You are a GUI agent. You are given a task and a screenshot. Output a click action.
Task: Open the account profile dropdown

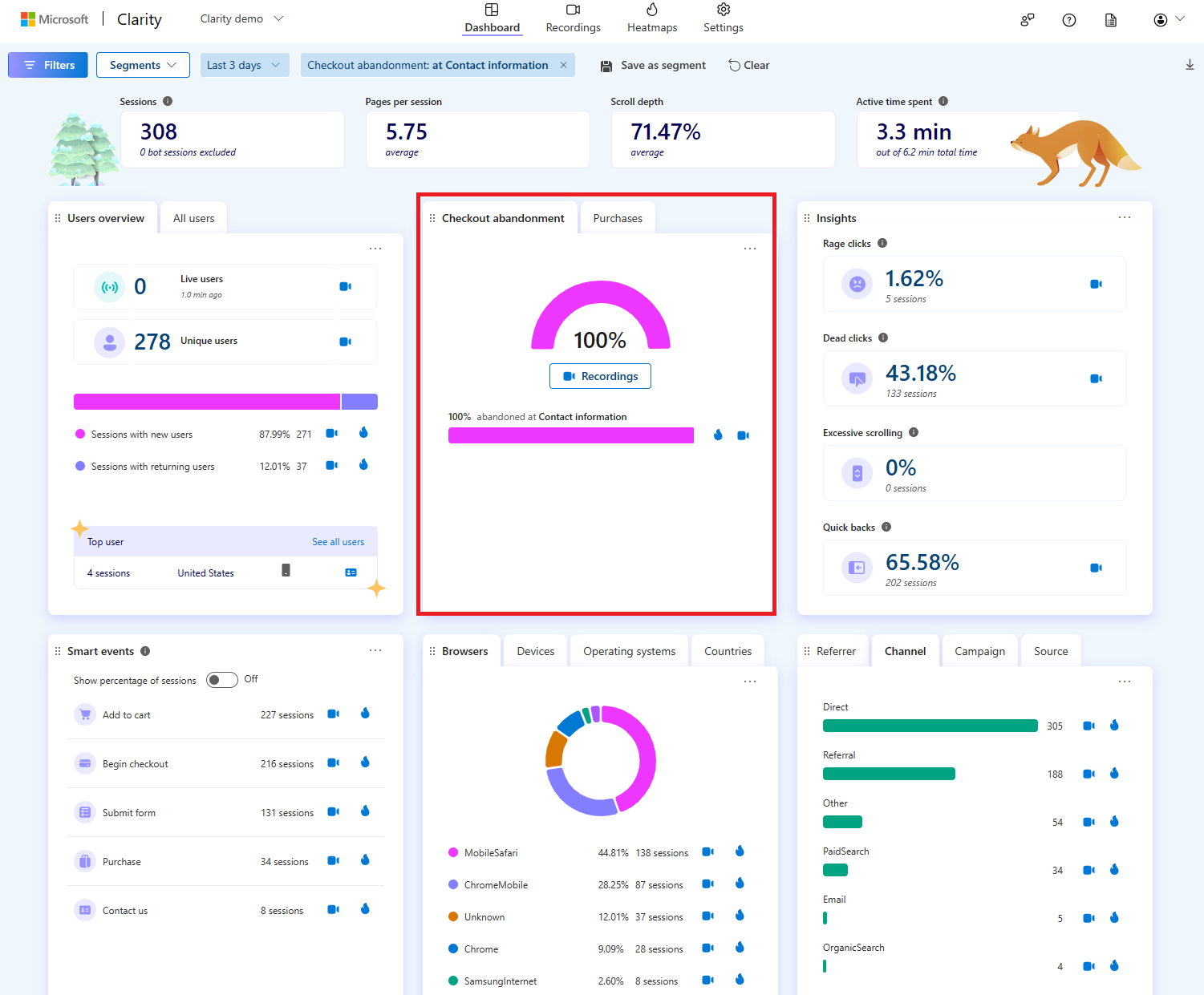(x=1169, y=19)
